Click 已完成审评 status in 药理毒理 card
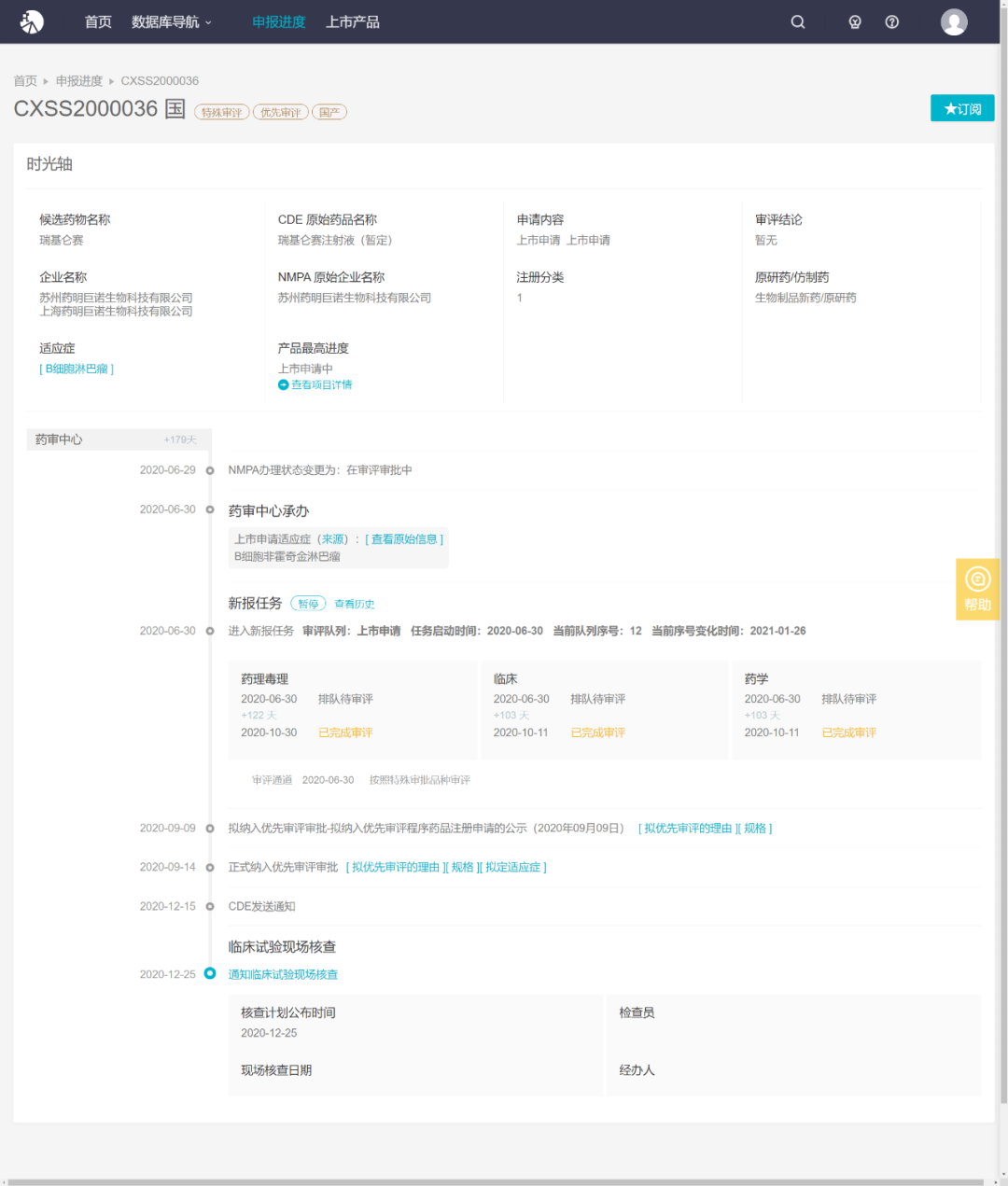This screenshot has width=1008, height=1186. [345, 733]
